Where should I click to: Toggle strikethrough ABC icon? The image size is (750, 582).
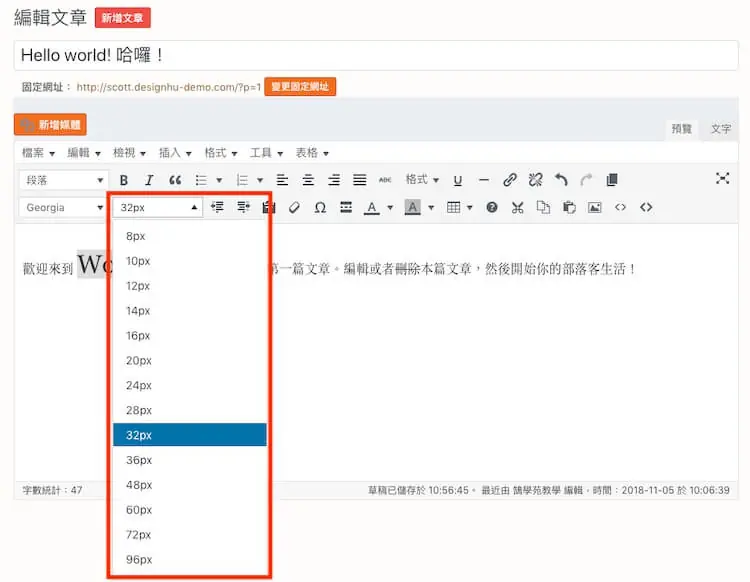[385, 180]
